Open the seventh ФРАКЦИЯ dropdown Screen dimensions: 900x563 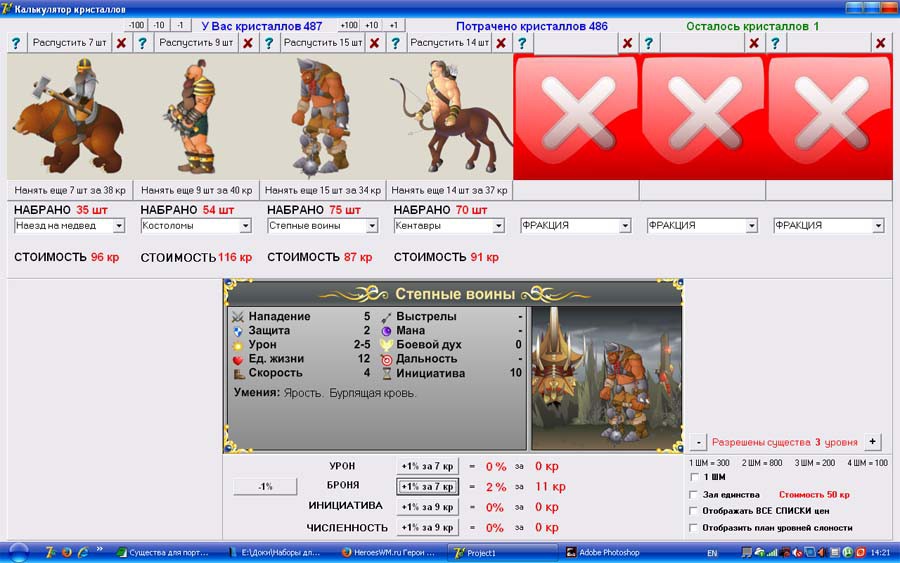coord(878,226)
